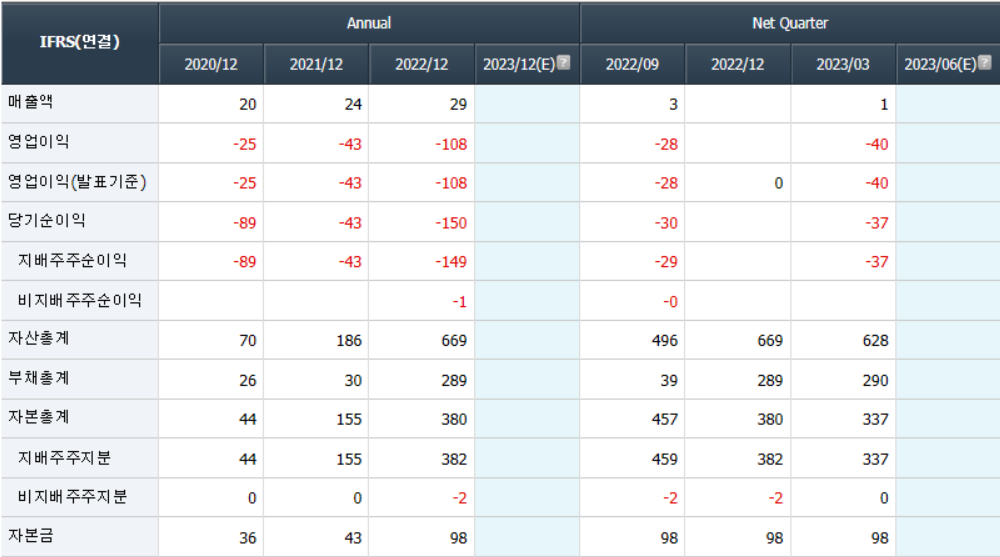Click 당기순이익 value -150

(x=451, y=223)
